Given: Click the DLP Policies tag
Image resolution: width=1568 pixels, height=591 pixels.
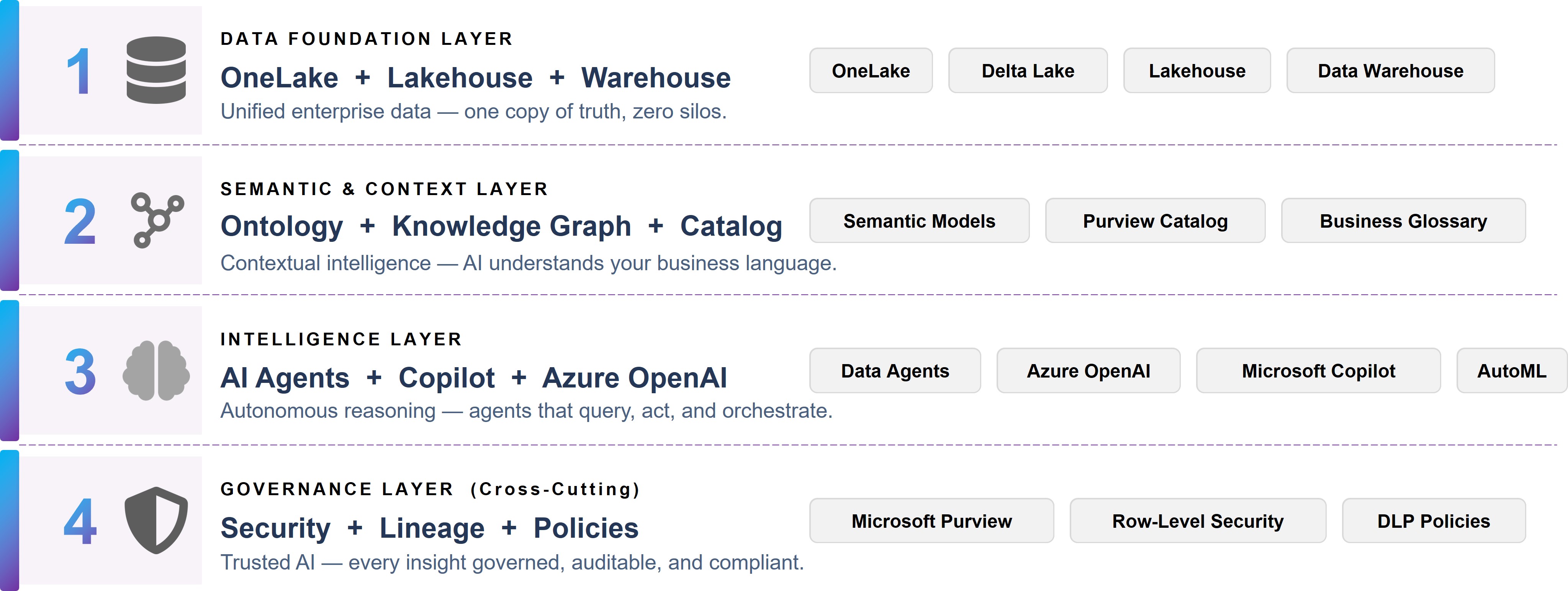Looking at the screenshot, I should click(x=1434, y=521).
